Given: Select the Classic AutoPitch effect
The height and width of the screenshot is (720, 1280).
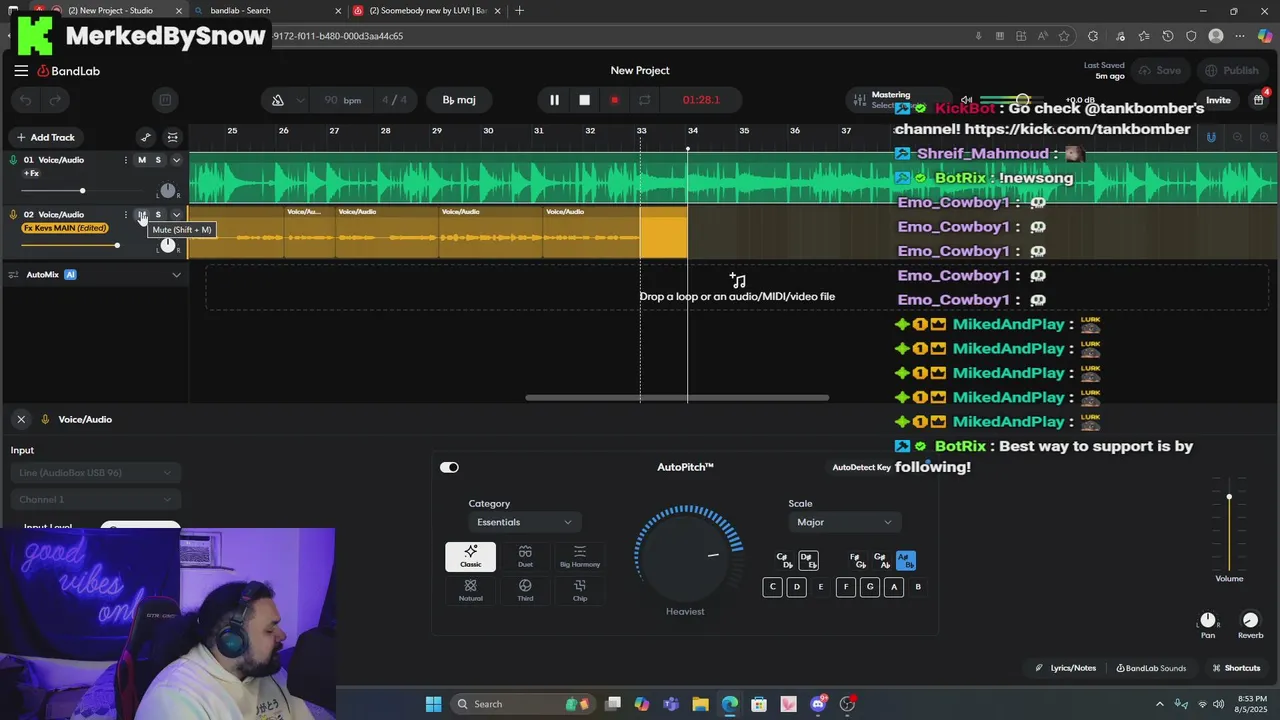Looking at the screenshot, I should coord(470,557).
